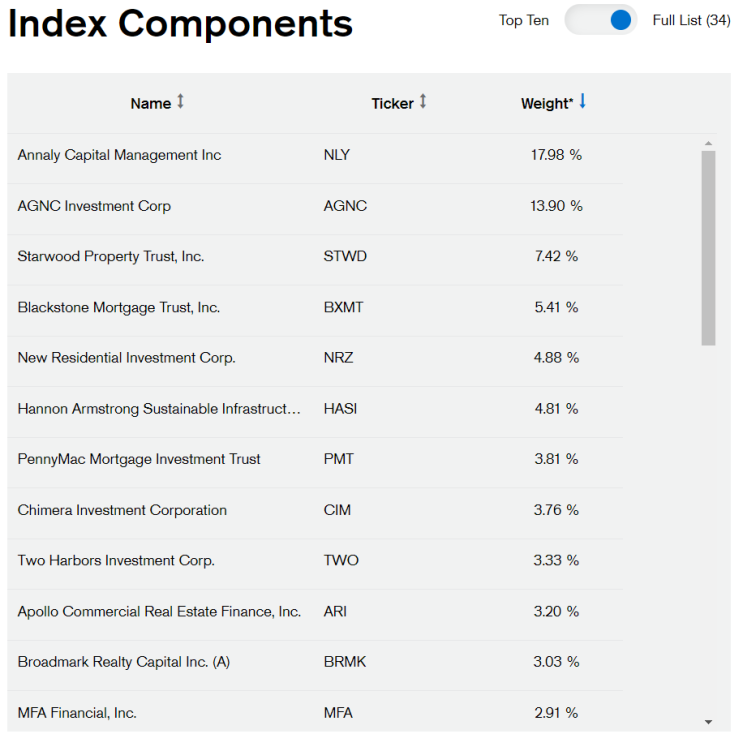Select Broadmark Realty Capital Inc. (A) name

coord(124,662)
